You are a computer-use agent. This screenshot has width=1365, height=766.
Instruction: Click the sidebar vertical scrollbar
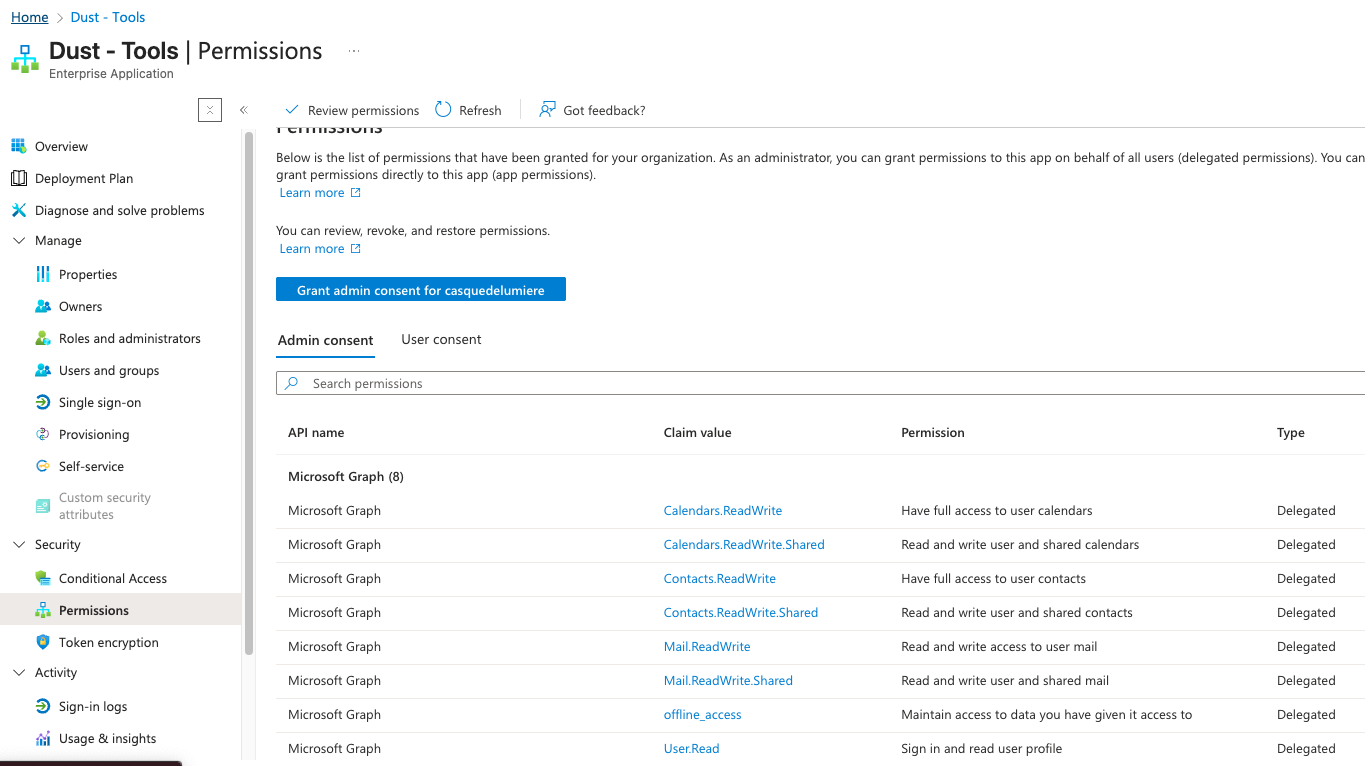pos(249,392)
